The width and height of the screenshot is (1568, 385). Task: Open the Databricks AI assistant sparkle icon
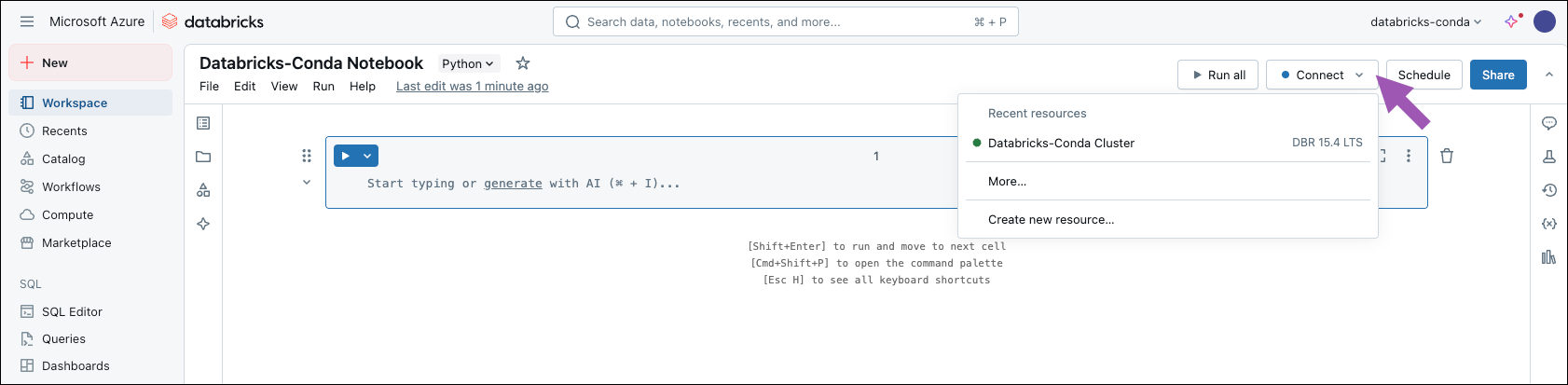(x=1512, y=21)
